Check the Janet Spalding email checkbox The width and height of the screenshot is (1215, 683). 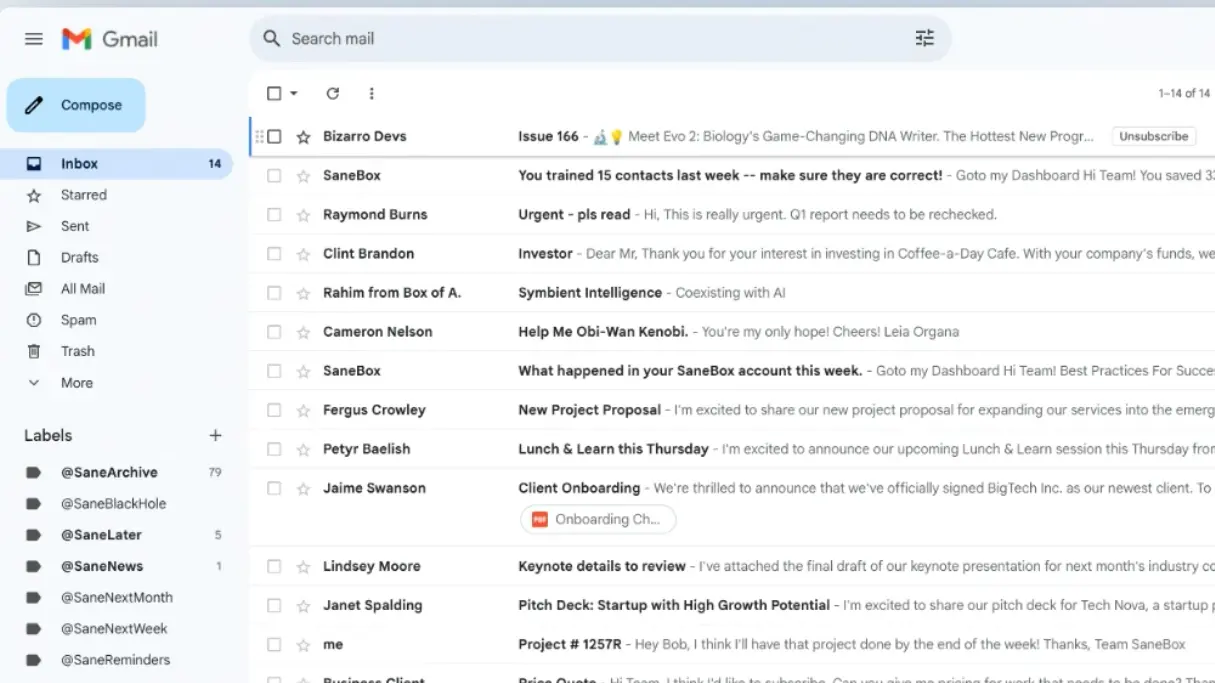[x=274, y=605]
